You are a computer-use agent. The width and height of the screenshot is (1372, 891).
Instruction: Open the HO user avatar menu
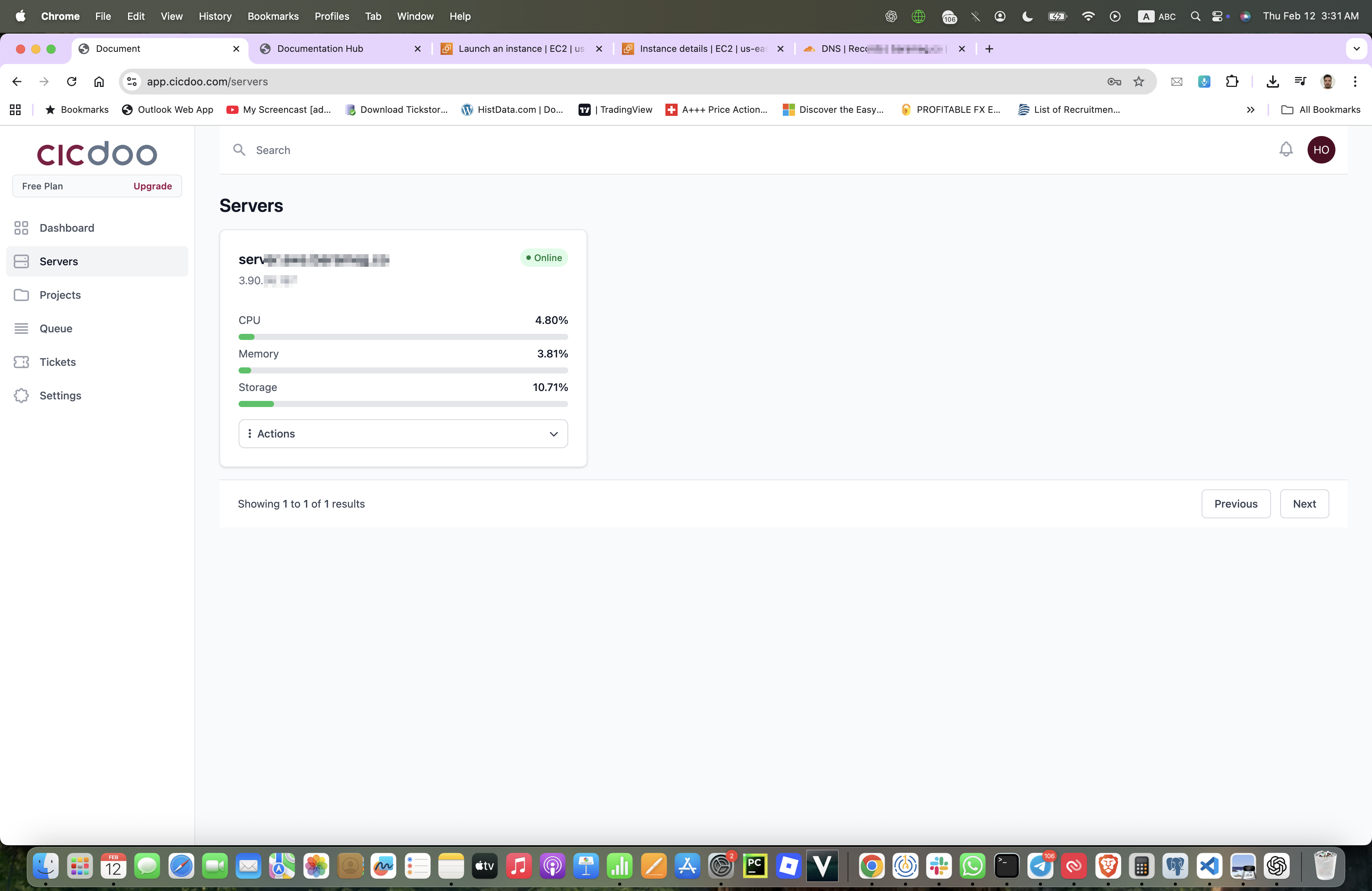pyautogui.click(x=1321, y=150)
